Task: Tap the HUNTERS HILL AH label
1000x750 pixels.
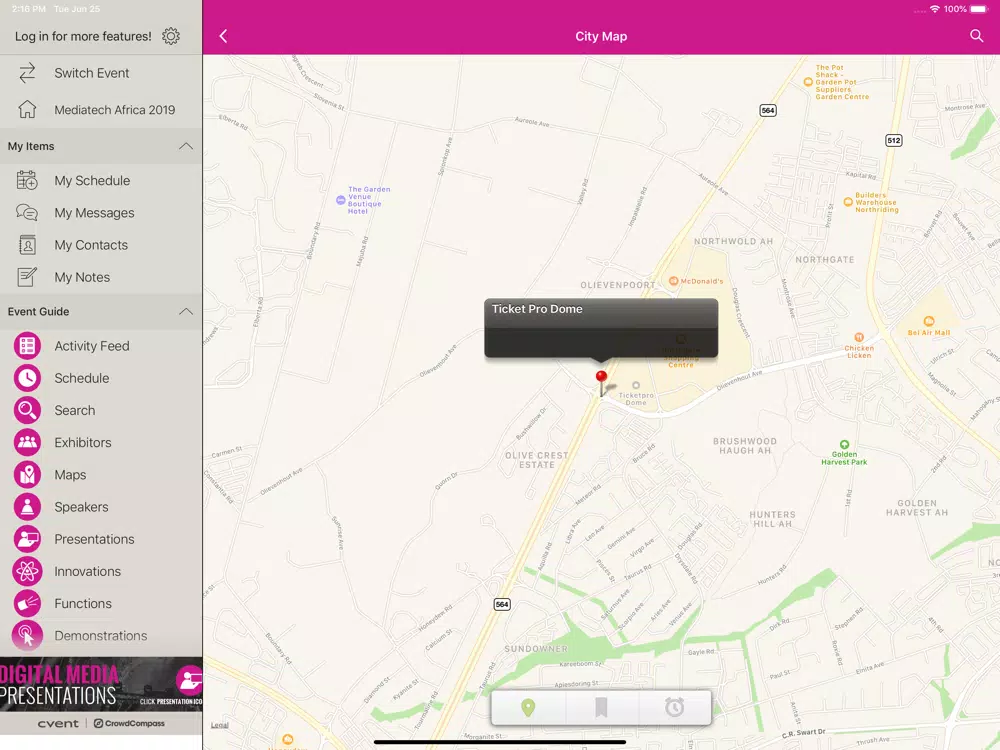Action: coord(772,519)
